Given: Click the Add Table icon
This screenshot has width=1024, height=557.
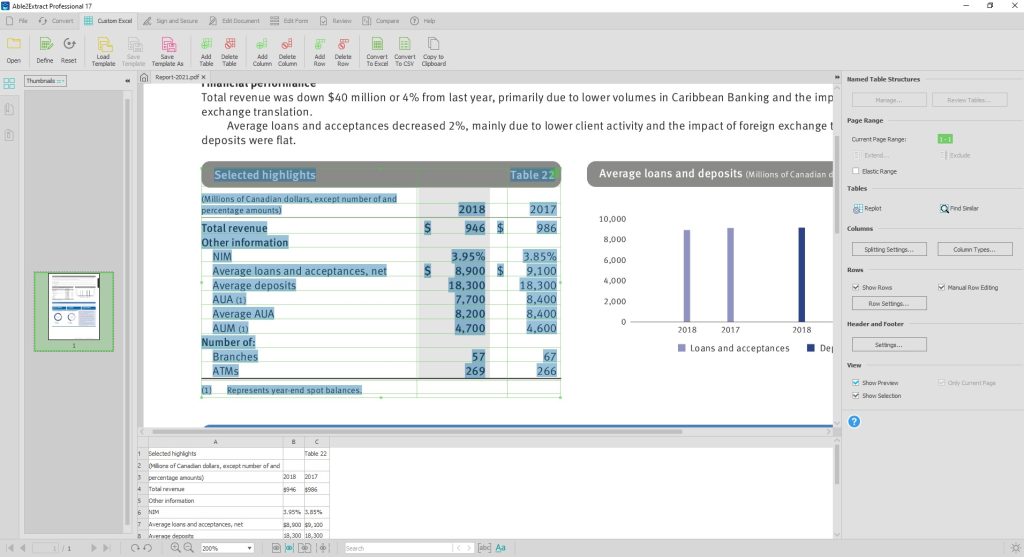Looking at the screenshot, I should [206, 45].
